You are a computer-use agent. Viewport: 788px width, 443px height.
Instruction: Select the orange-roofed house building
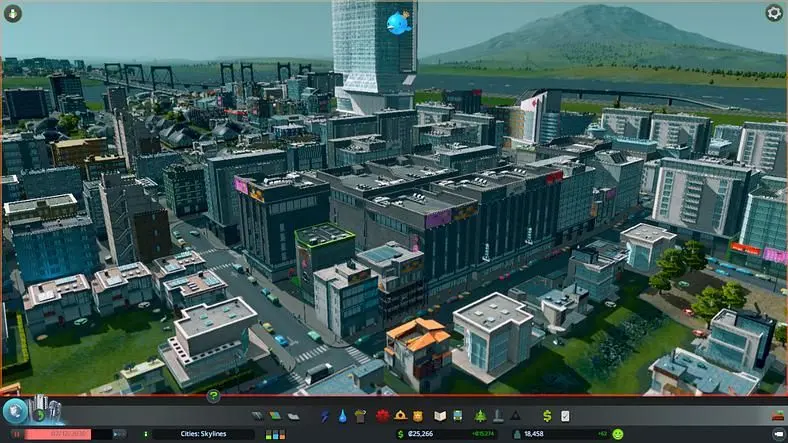419,354
